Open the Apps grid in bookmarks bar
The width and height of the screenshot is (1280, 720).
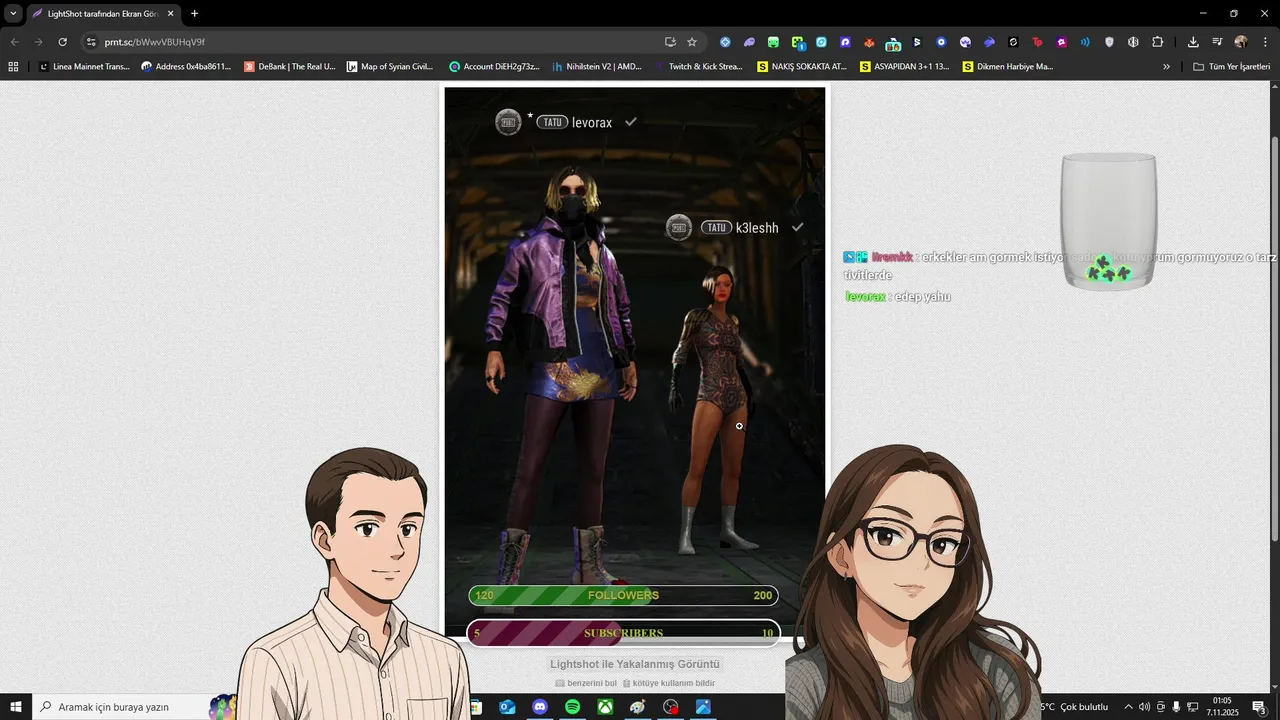click(13, 67)
